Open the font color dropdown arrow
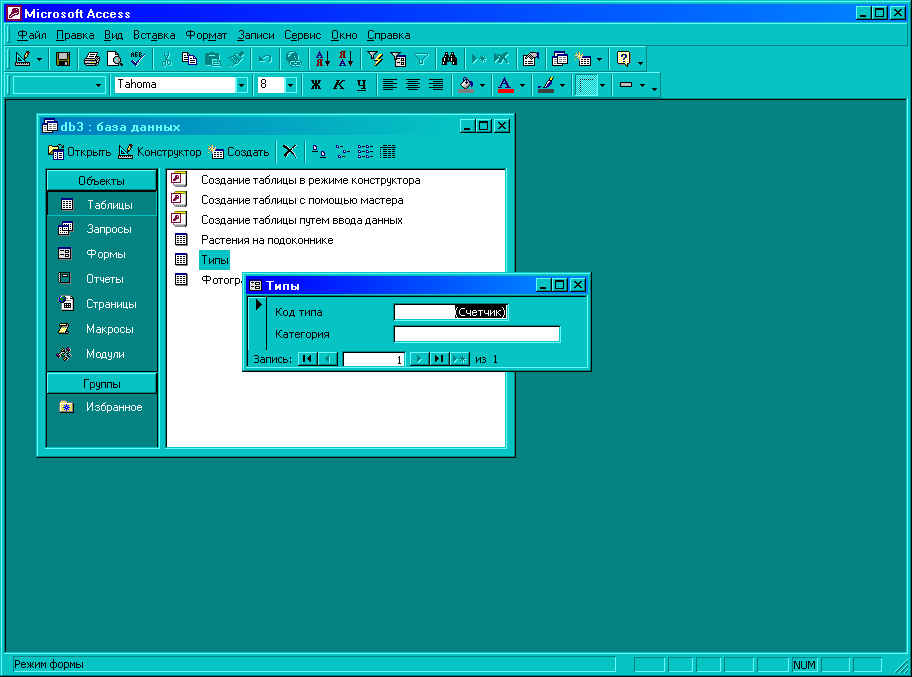Screen dimensions: 912x677 click(x=522, y=85)
